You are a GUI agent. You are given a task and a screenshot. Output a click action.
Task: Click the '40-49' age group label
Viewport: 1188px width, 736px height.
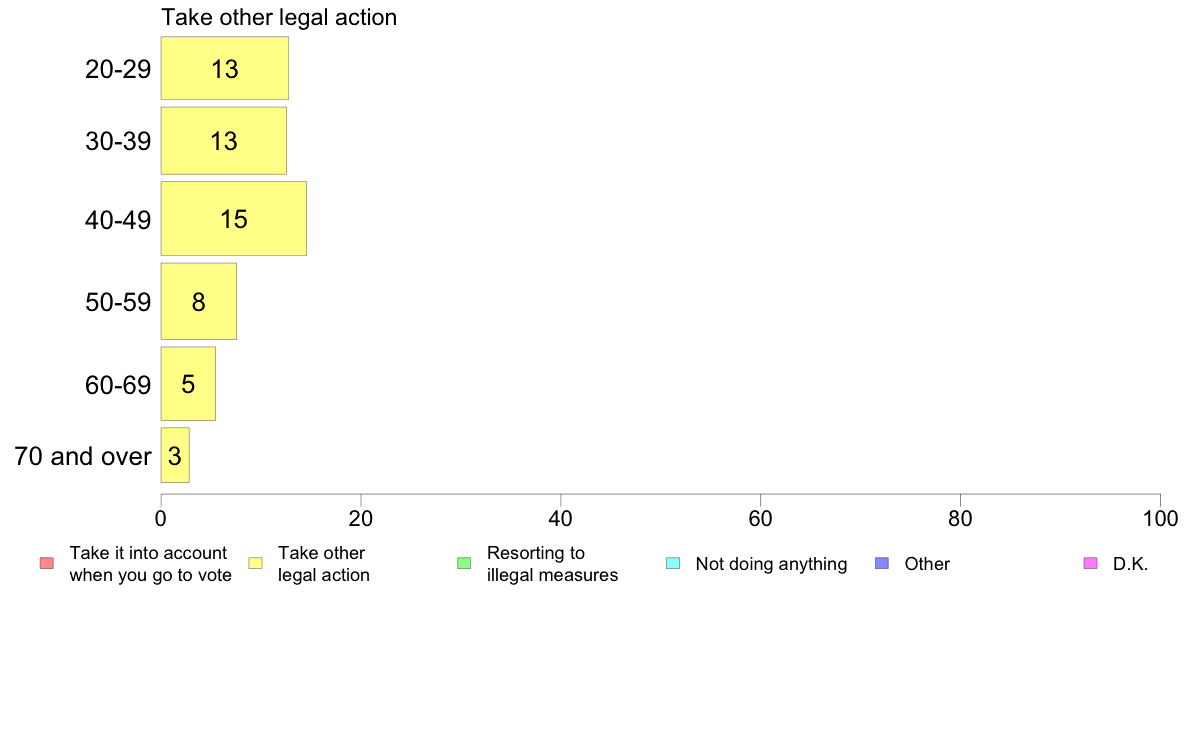118,220
